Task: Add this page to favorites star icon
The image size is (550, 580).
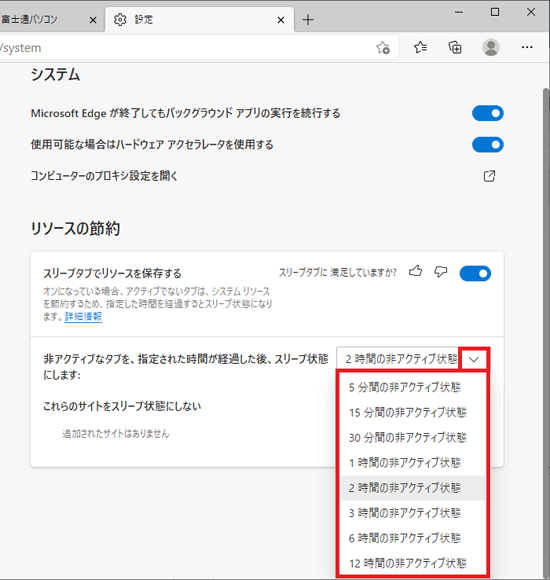Action: pyautogui.click(x=383, y=48)
